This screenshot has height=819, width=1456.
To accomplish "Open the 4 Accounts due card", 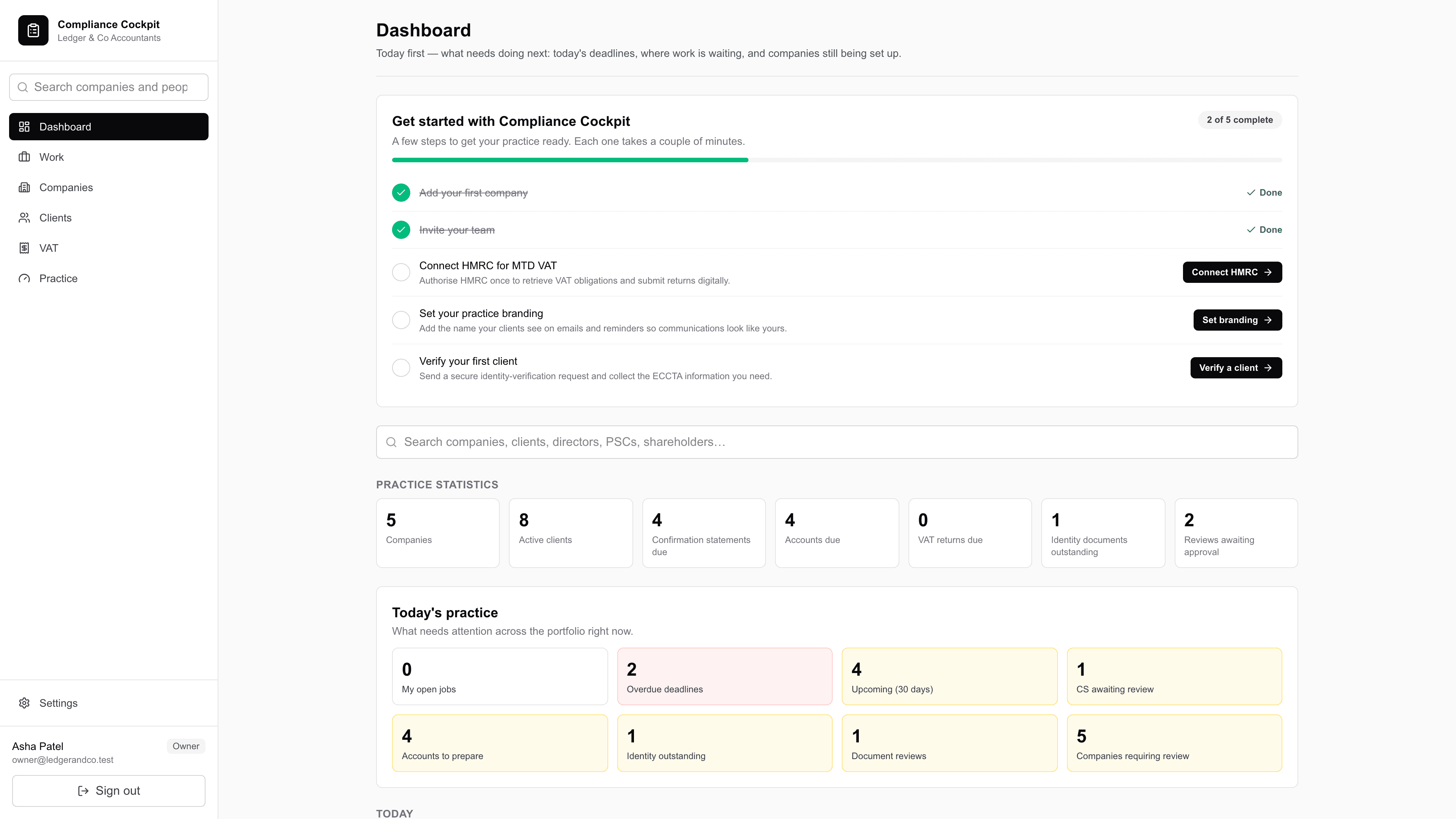I will pos(837,533).
